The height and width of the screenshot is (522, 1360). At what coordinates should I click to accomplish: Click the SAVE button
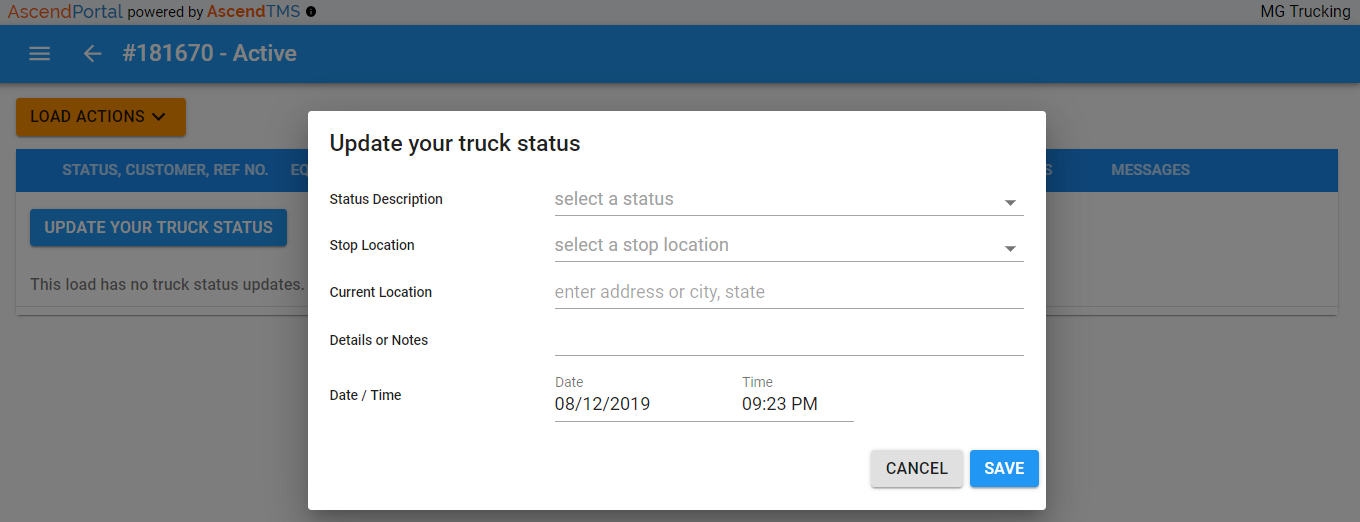click(x=1004, y=468)
